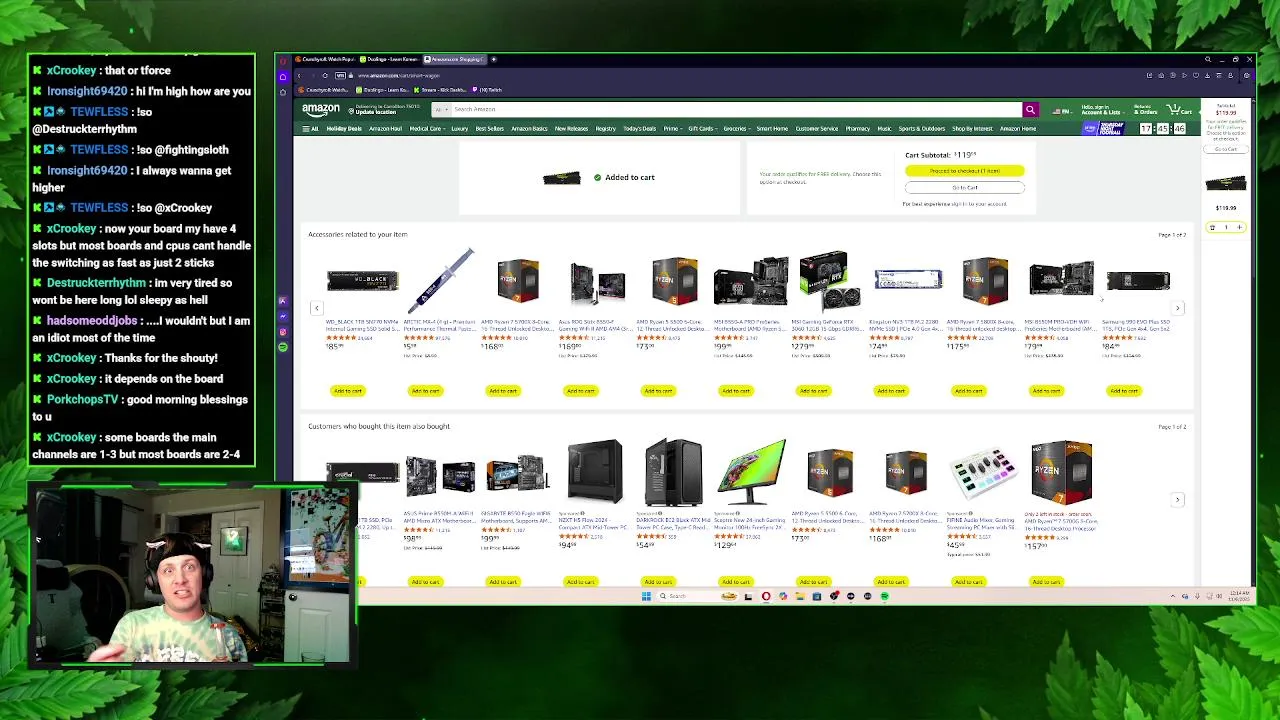This screenshot has width=1280, height=720.
Task: Click Proceed to checkout (1 item) button
Action: click(964, 171)
